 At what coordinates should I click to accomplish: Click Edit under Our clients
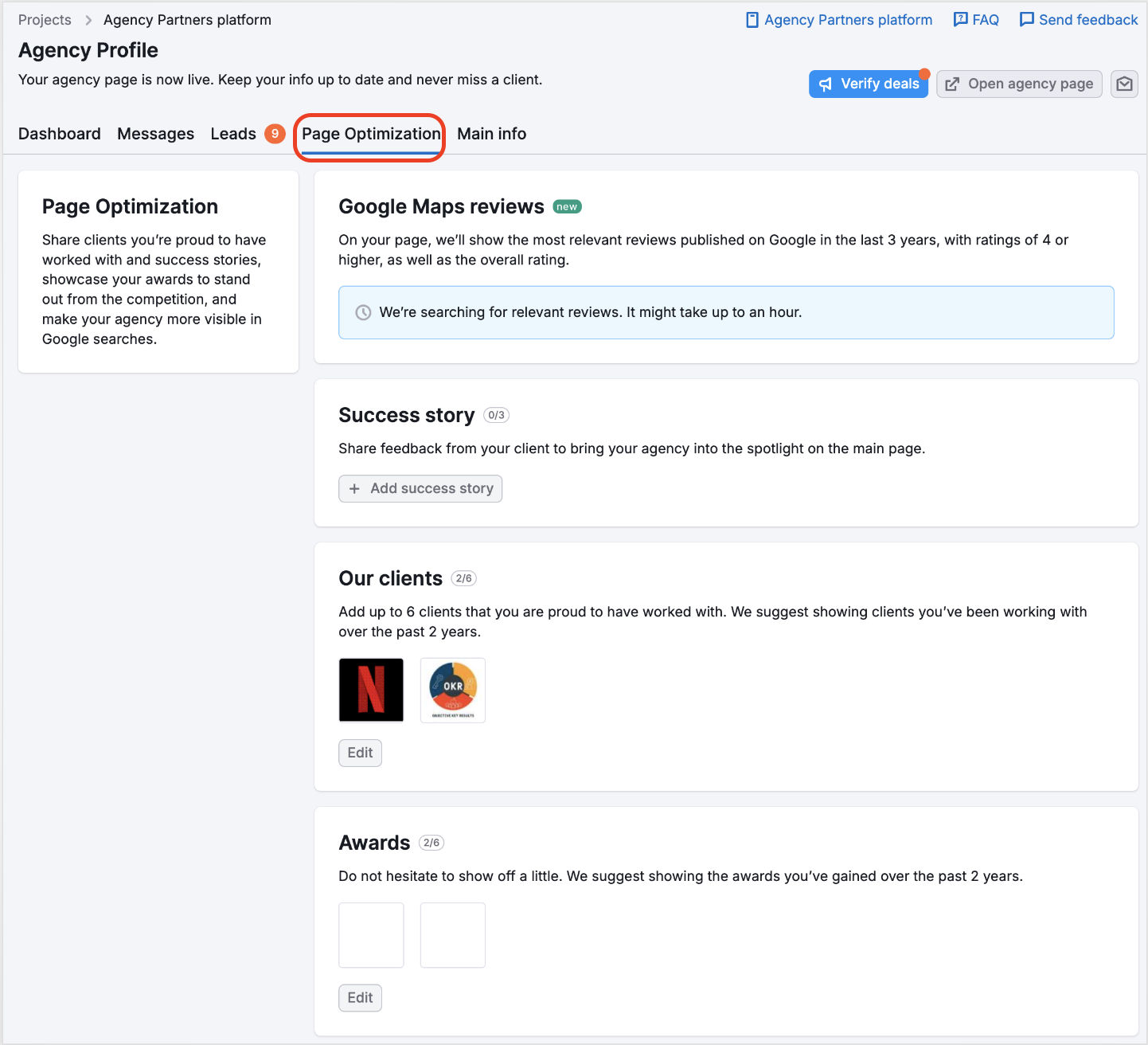(x=360, y=753)
